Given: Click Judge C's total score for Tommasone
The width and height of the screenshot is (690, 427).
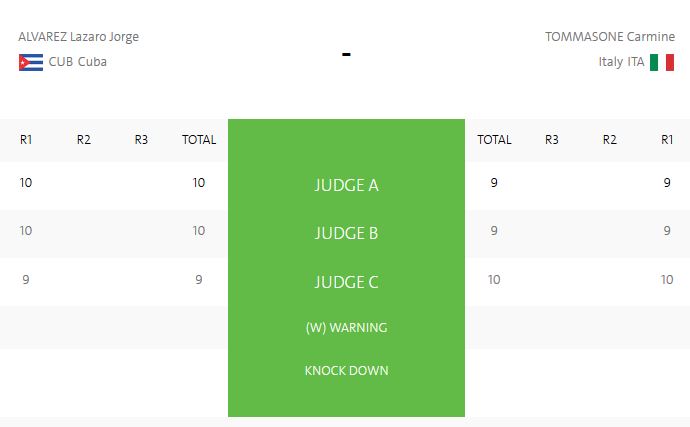Looking at the screenshot, I should tap(494, 280).
